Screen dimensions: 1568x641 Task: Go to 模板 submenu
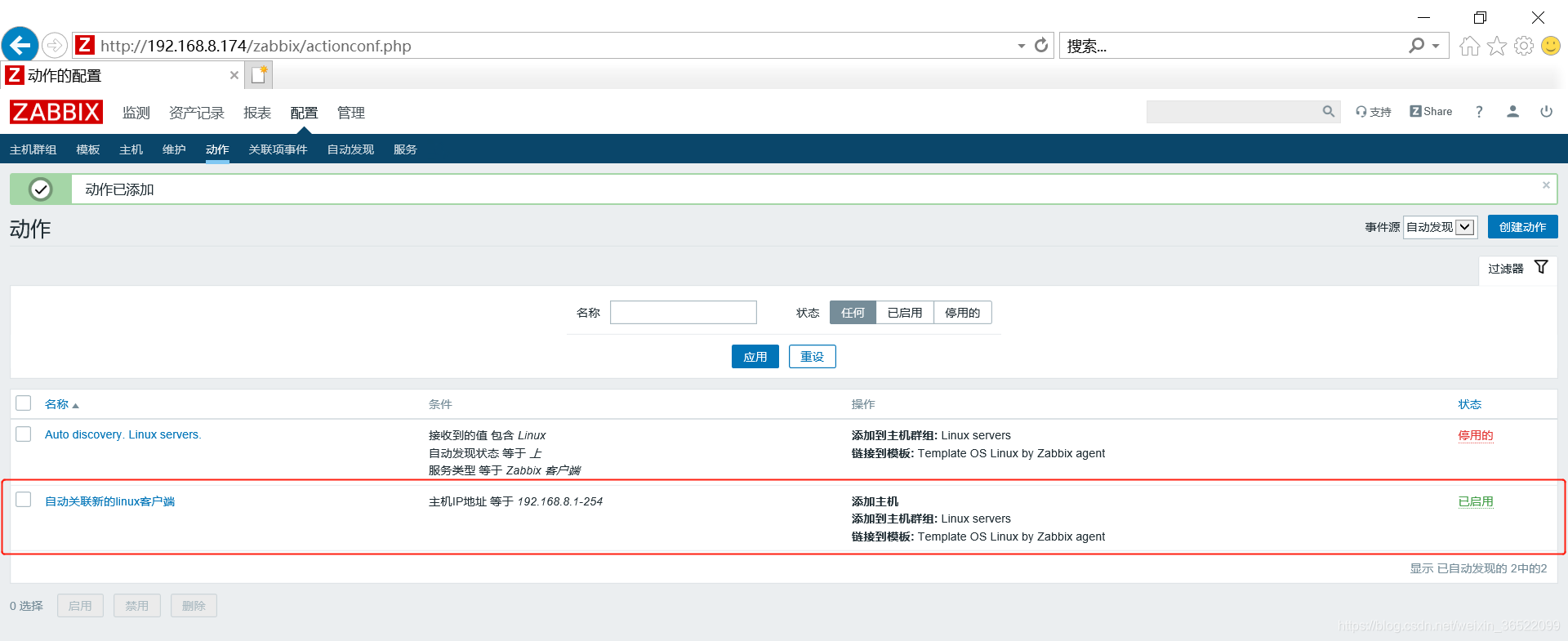click(88, 149)
